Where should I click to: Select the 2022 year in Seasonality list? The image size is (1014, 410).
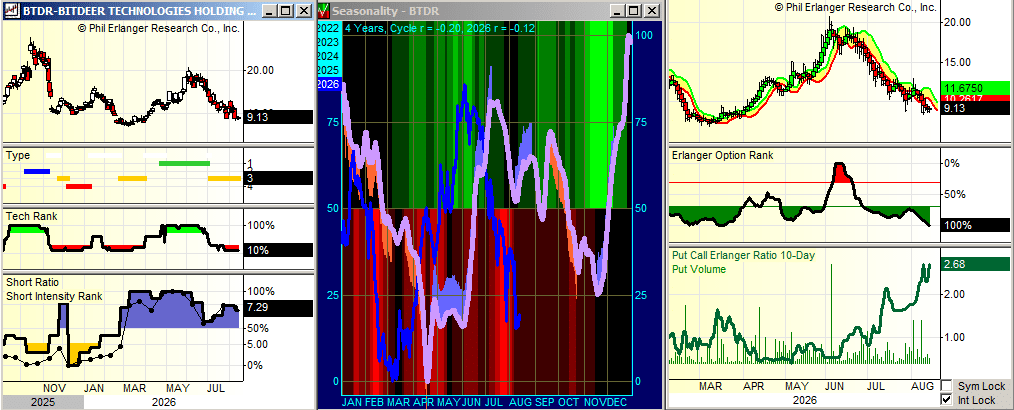coord(328,28)
